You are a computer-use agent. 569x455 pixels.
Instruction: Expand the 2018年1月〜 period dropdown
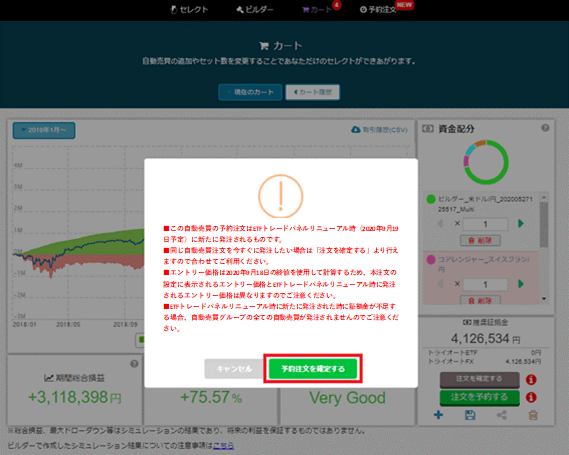[x=44, y=130]
